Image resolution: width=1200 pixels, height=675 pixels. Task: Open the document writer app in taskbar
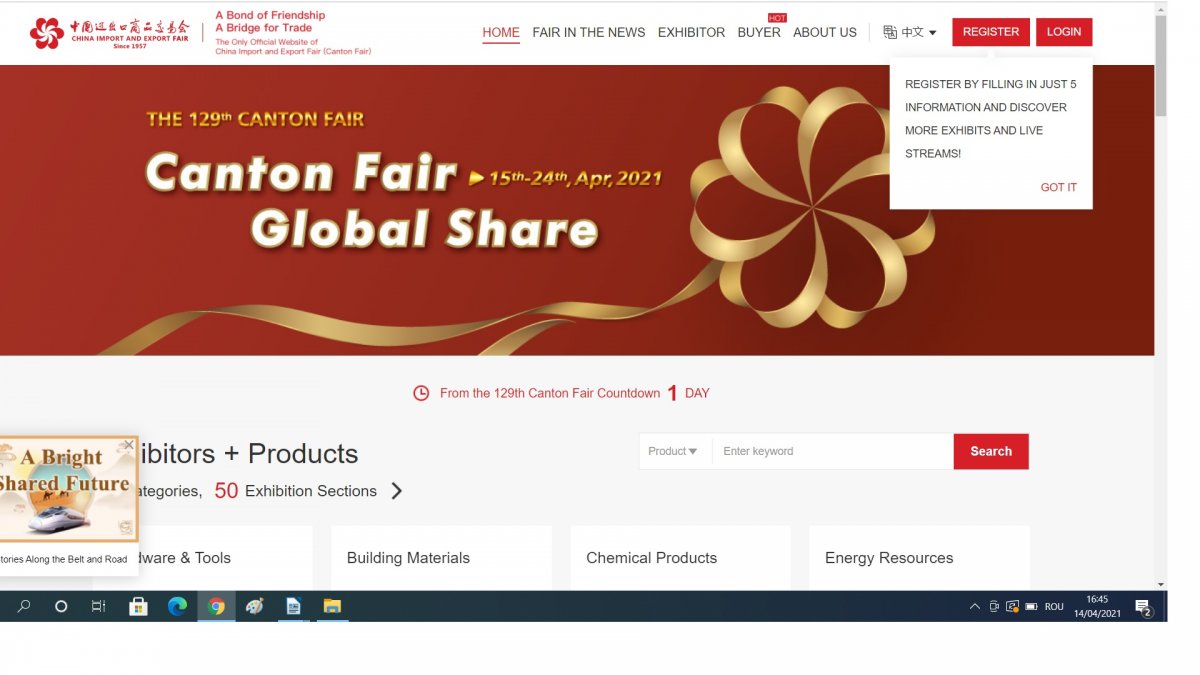click(x=293, y=606)
